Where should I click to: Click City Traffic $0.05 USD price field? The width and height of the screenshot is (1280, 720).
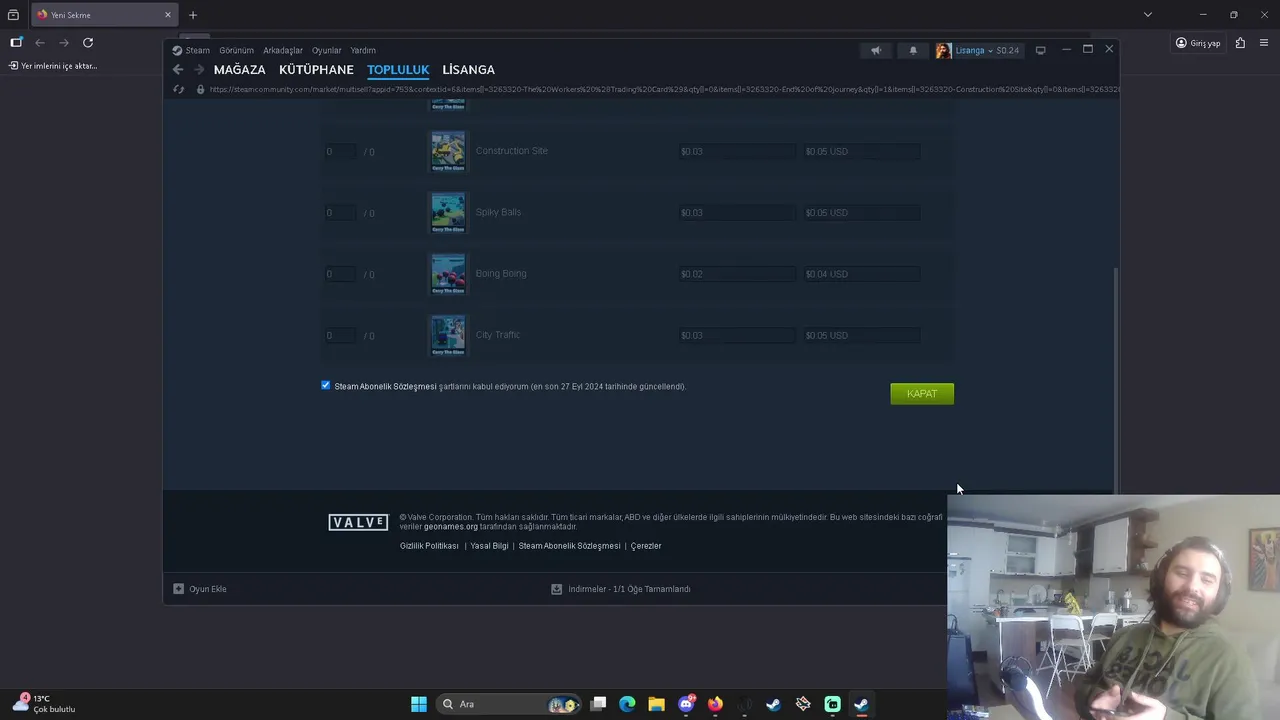(x=860, y=335)
